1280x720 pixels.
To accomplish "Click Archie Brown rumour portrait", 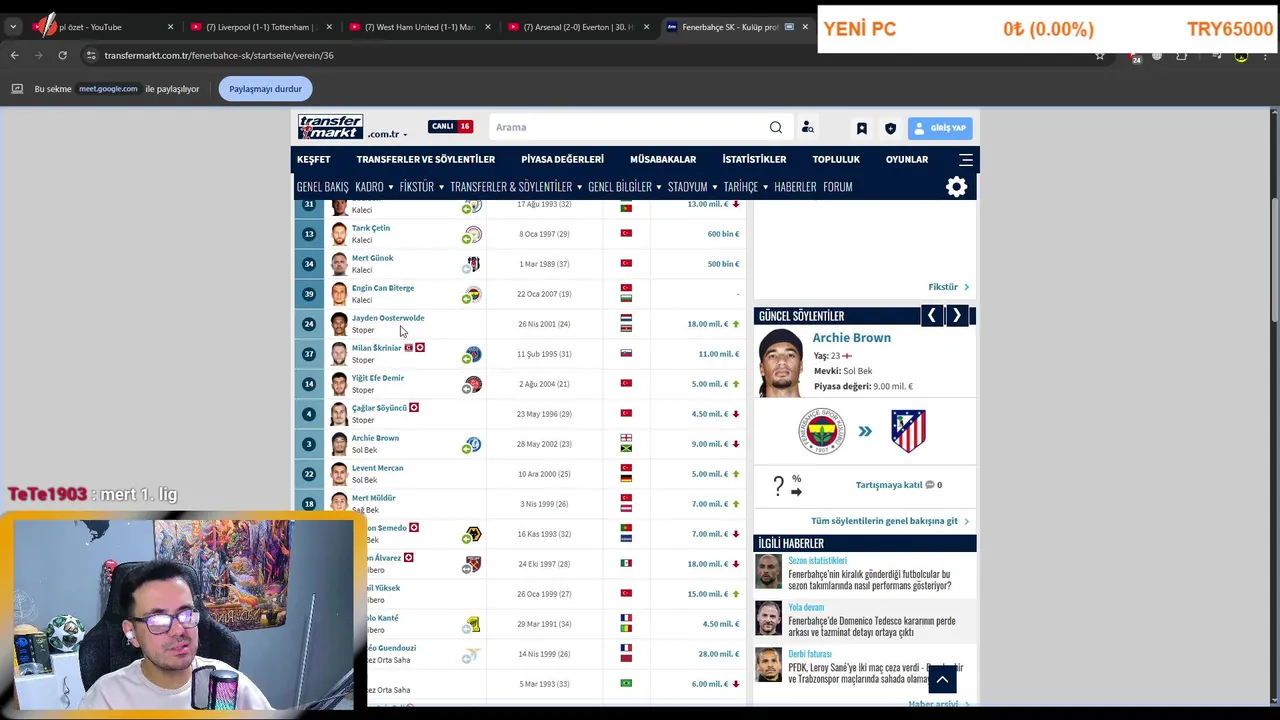I will [780, 363].
